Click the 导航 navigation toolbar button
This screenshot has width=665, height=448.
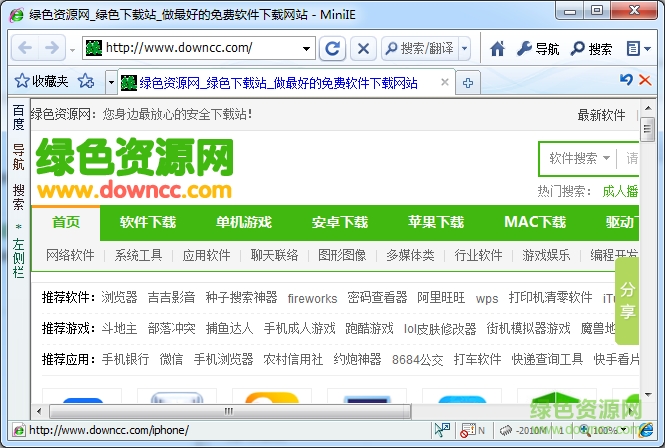(538, 48)
